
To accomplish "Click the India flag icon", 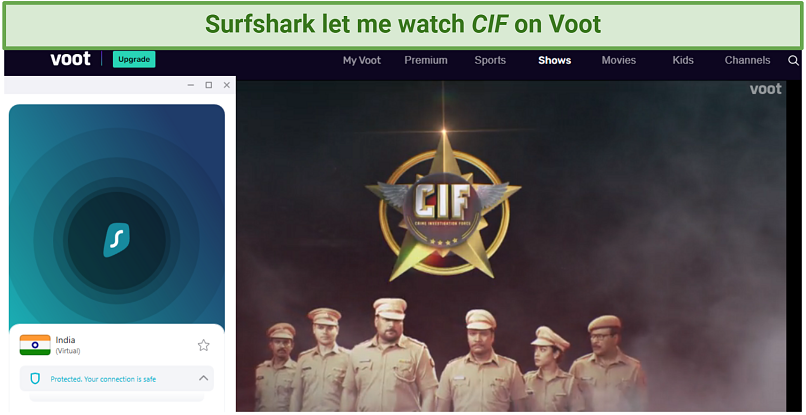I will tap(35, 345).
